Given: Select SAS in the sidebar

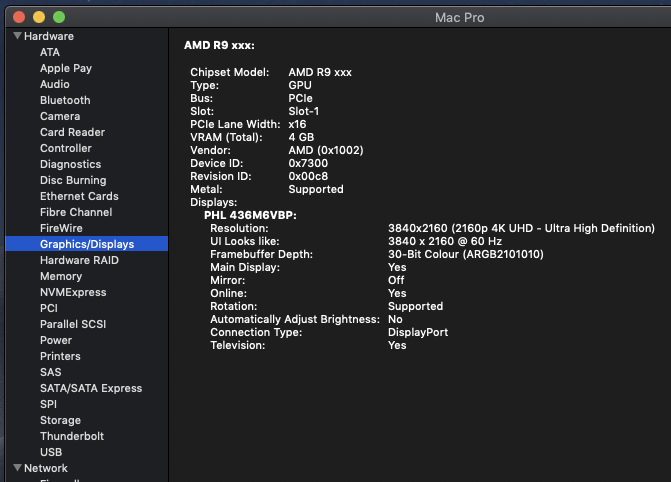Looking at the screenshot, I should (50, 372).
